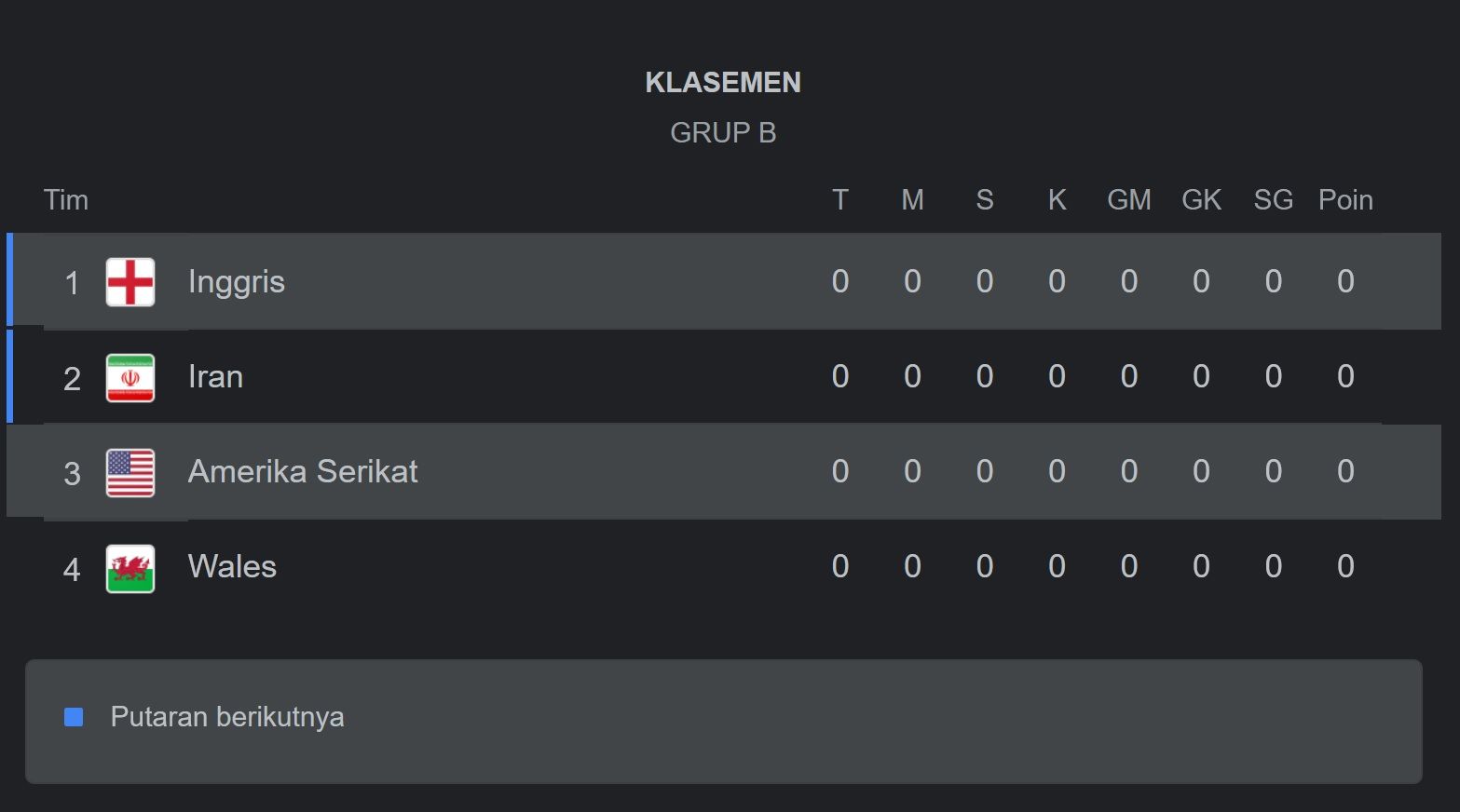Click the Wales flag icon
The height and width of the screenshot is (812, 1460).
(130, 568)
